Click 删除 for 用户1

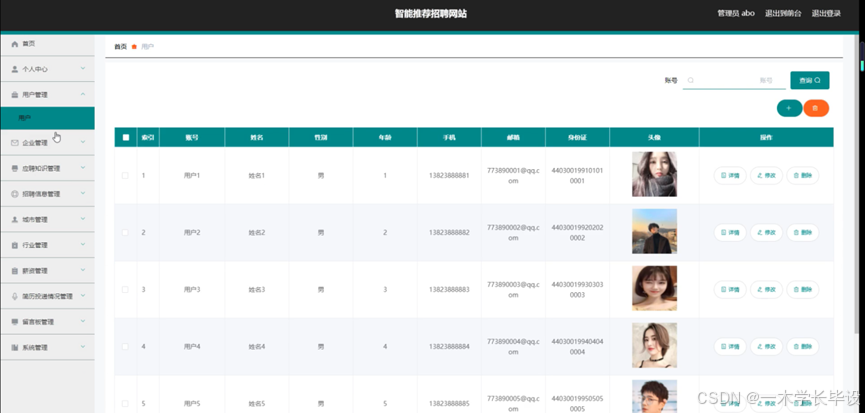[x=803, y=175]
